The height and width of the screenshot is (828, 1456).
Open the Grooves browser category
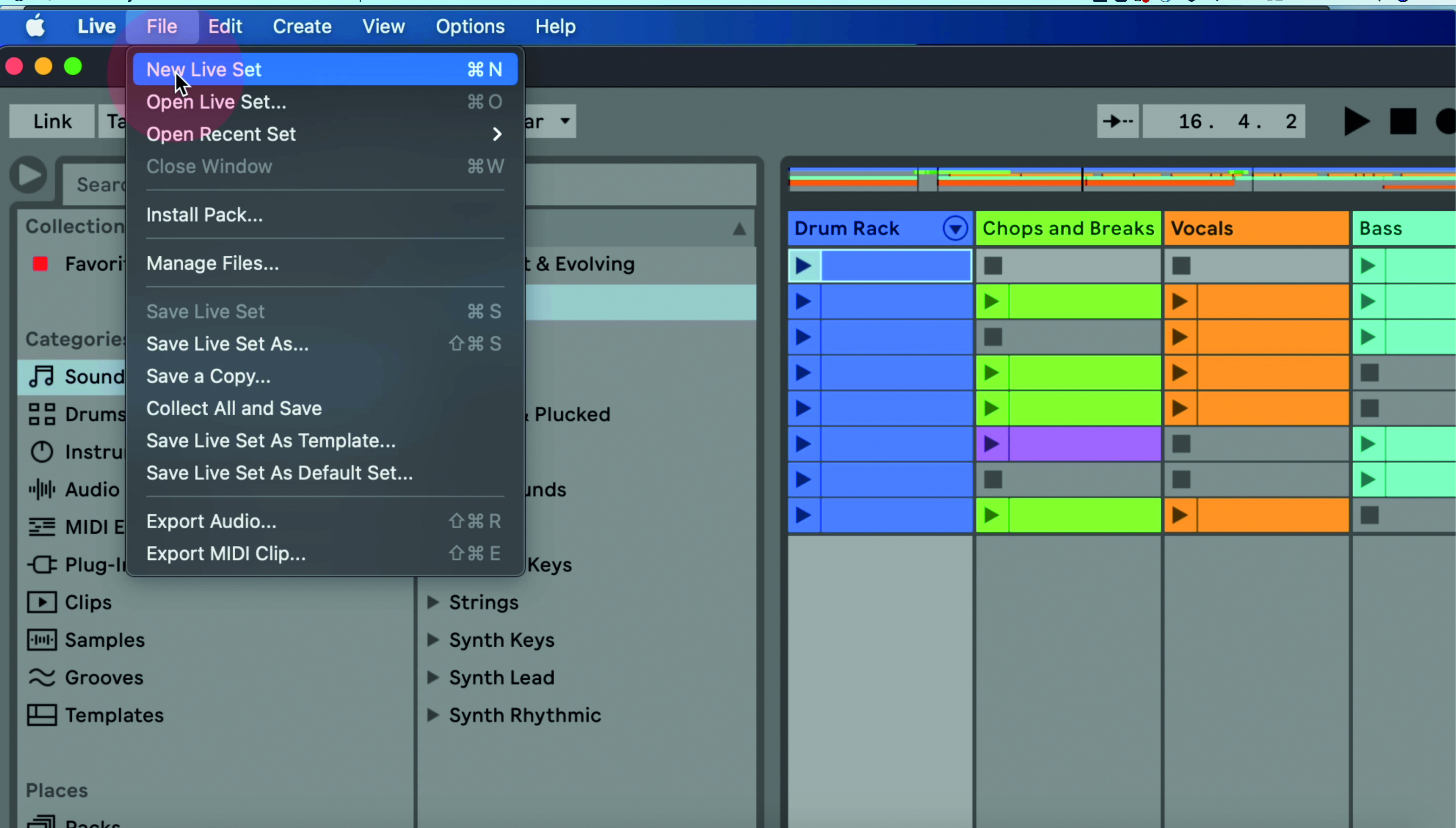click(85, 678)
